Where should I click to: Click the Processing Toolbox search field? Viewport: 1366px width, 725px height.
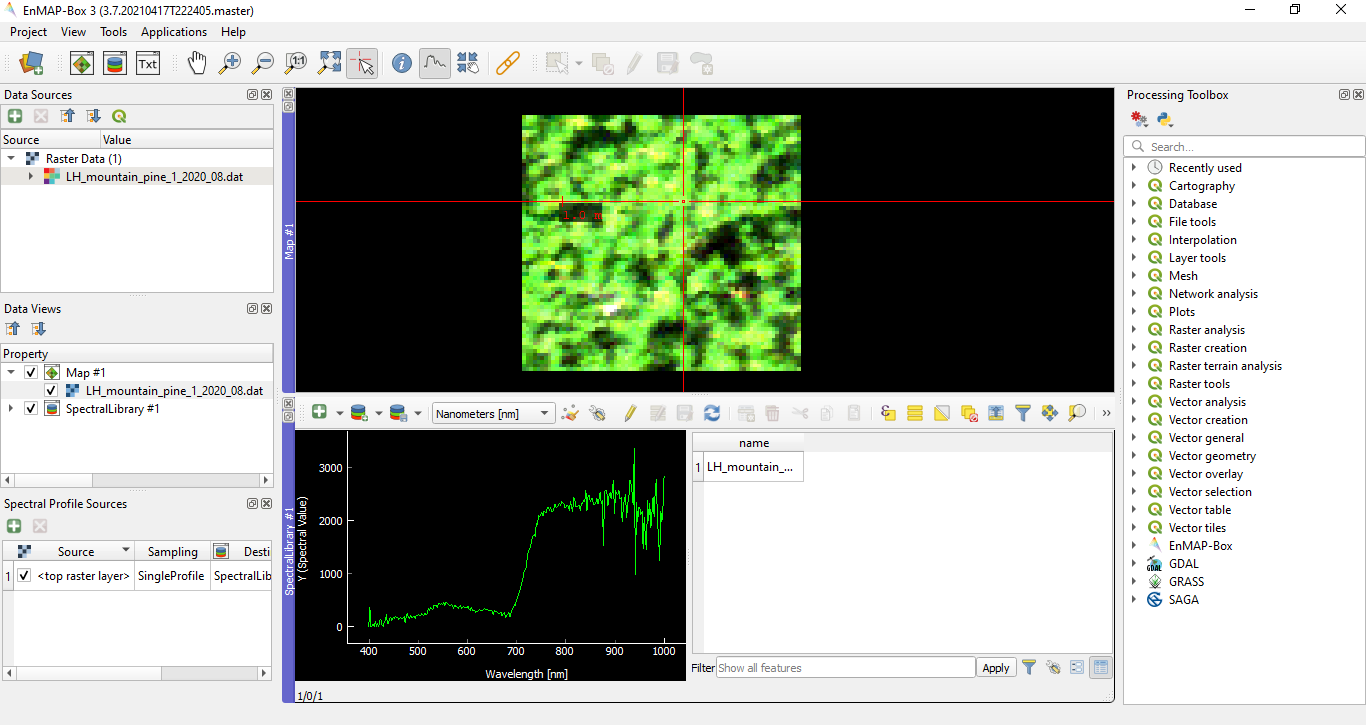click(1250, 147)
